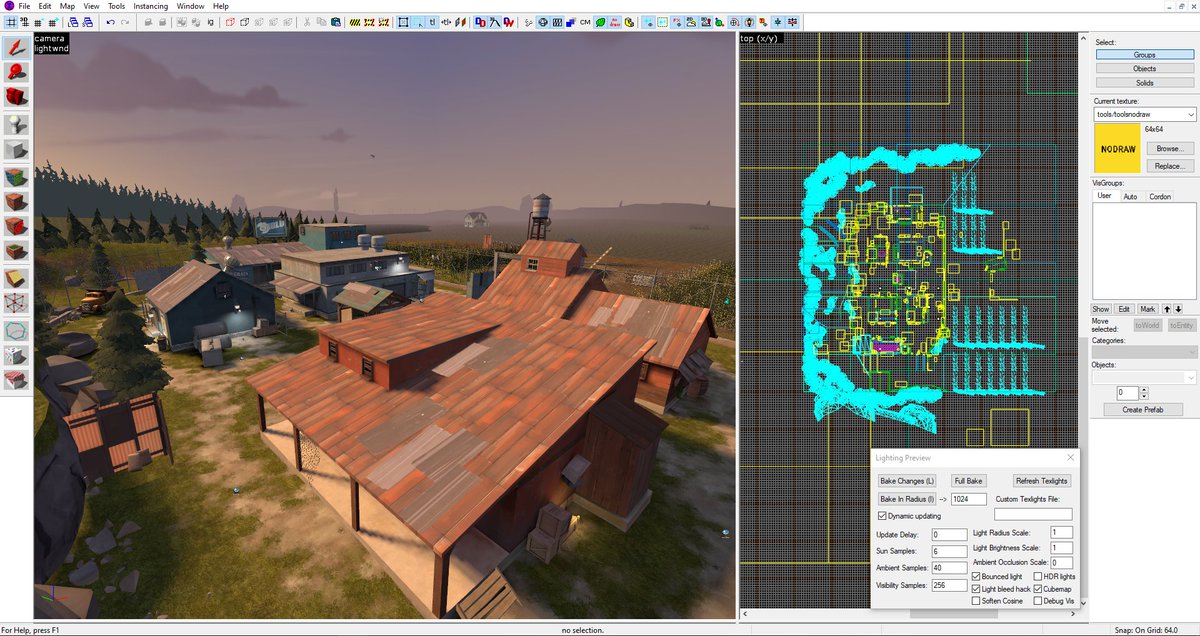Screen dimensions: 1200x636
Task: Select the Selection tool in left toolbar
Action: (x=16, y=46)
